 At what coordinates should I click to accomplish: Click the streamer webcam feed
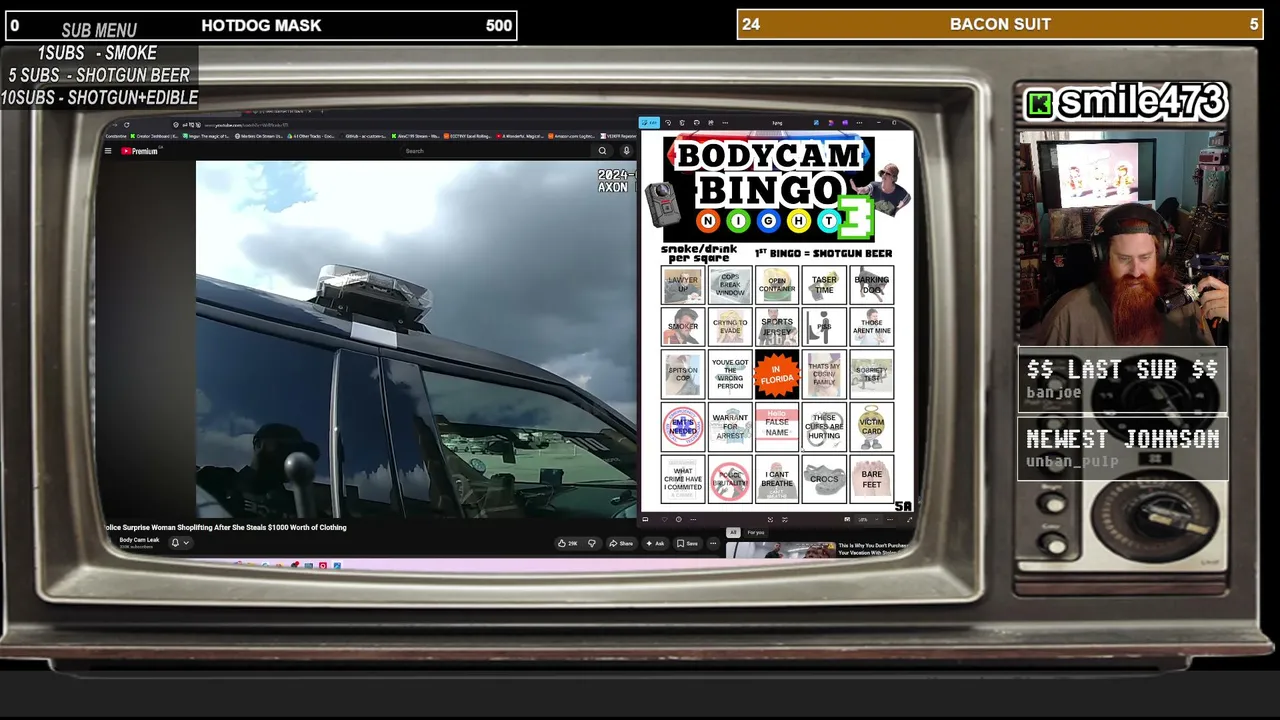[x=1121, y=236]
